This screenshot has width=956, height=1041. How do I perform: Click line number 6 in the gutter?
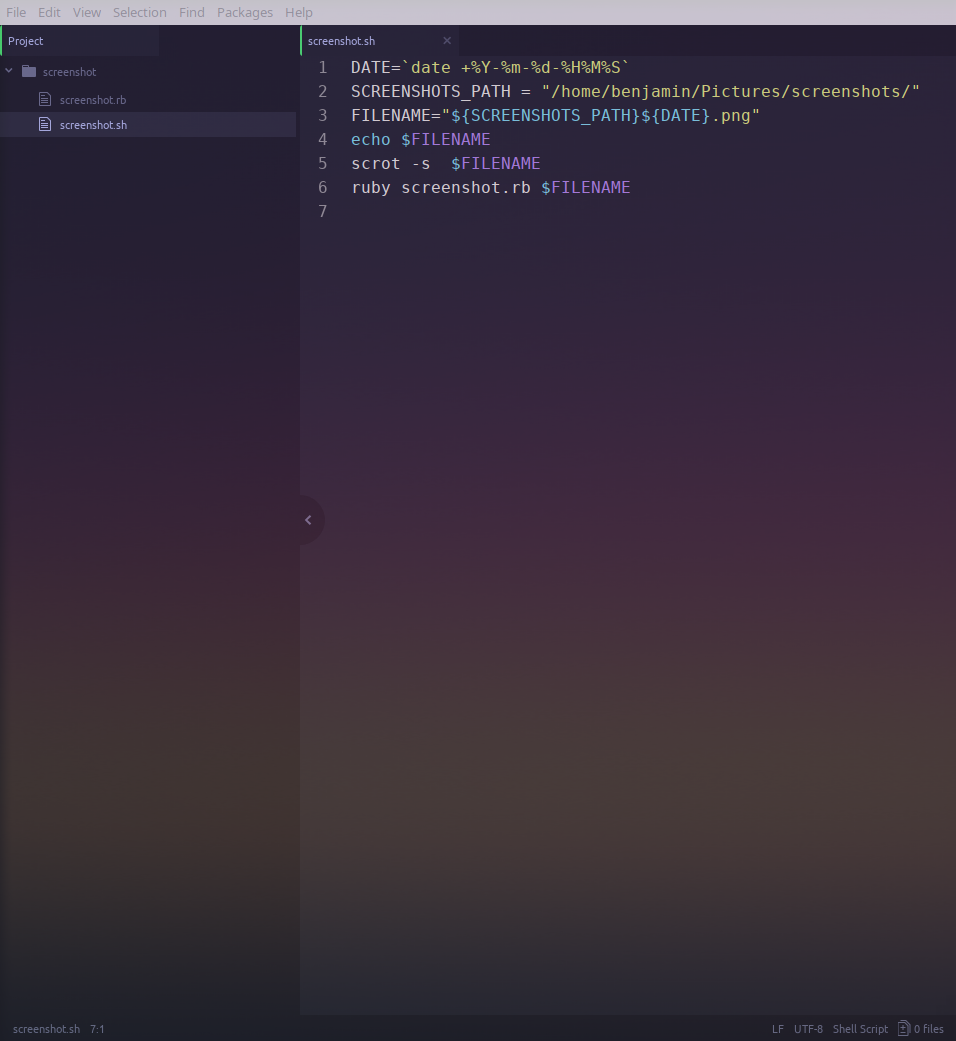point(323,187)
